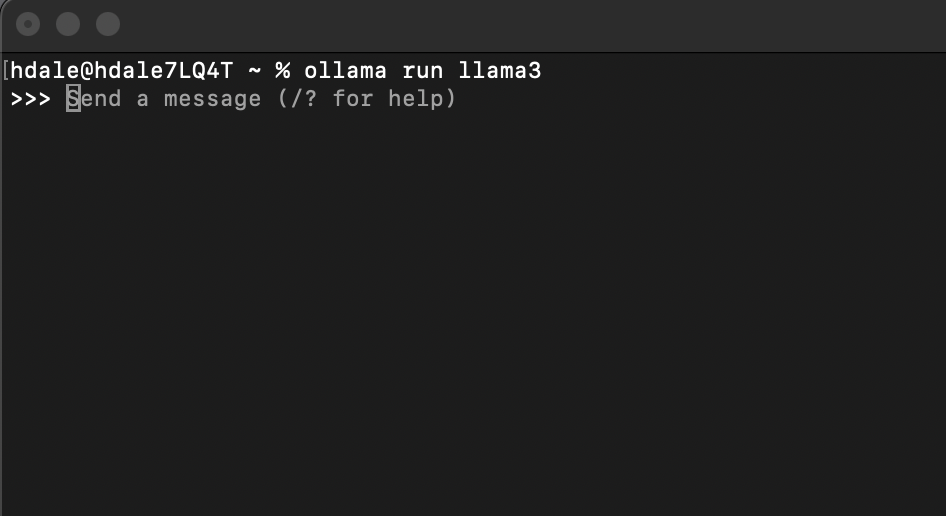Click the empty terminal area below the prompt

pyautogui.click(x=472, y=320)
